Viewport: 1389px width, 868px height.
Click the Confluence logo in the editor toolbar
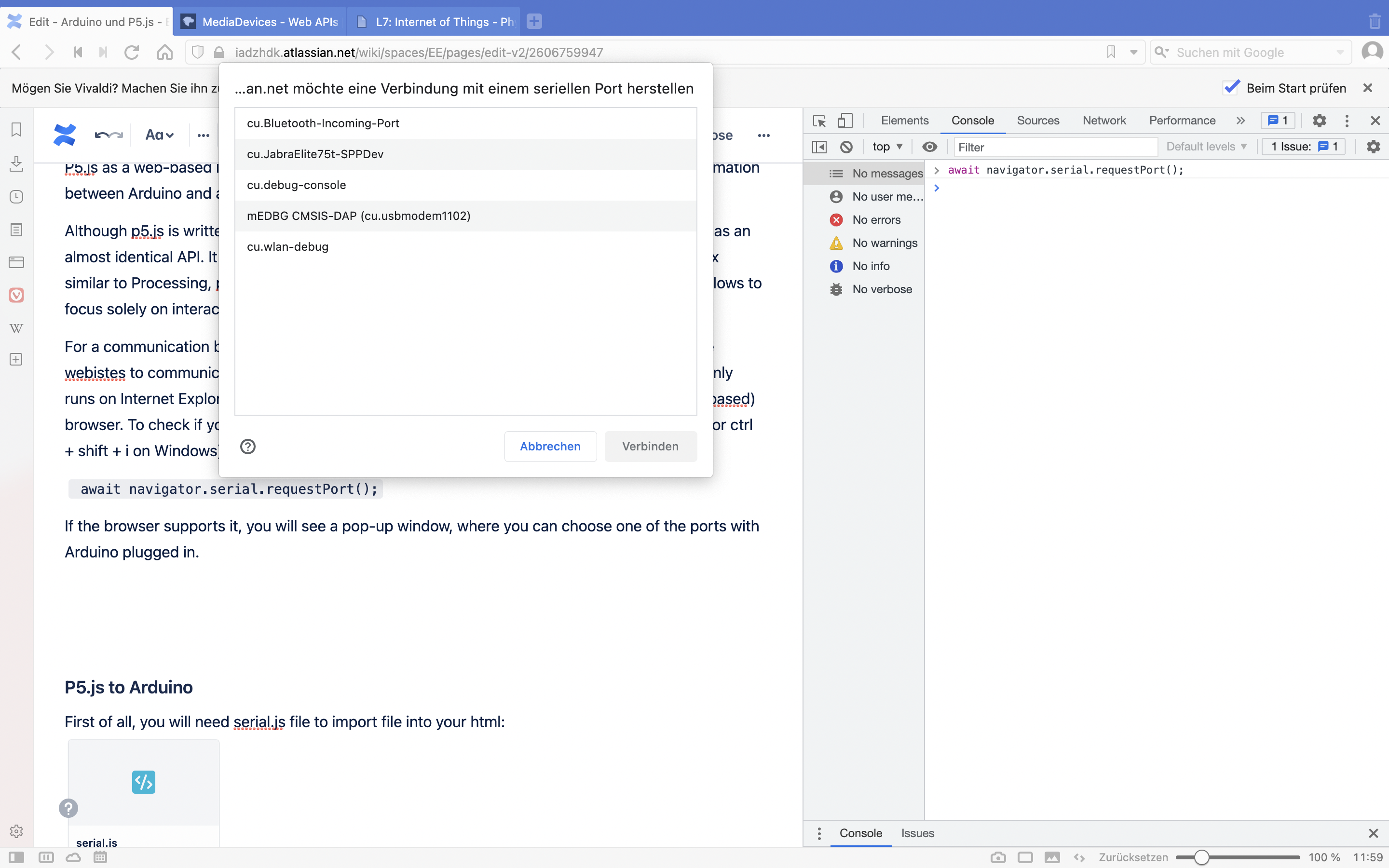pos(64,135)
